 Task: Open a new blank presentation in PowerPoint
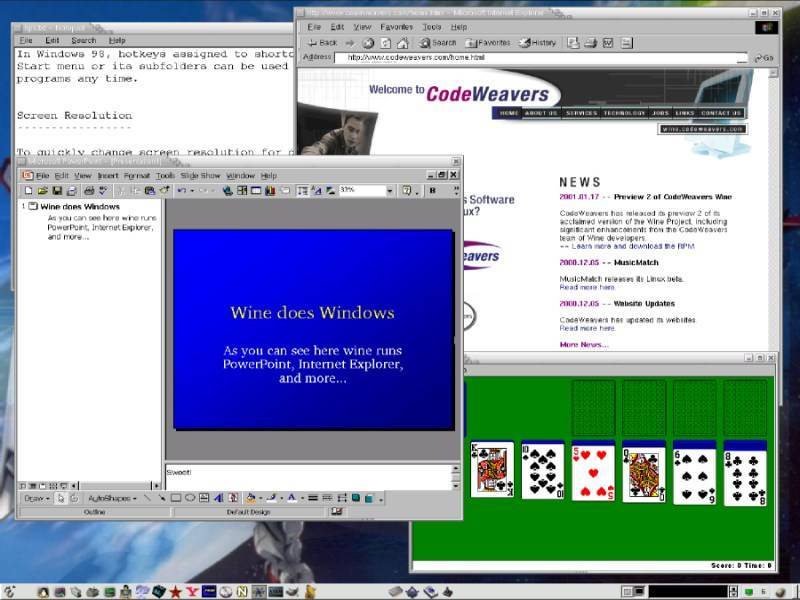pyautogui.click(x=28, y=190)
